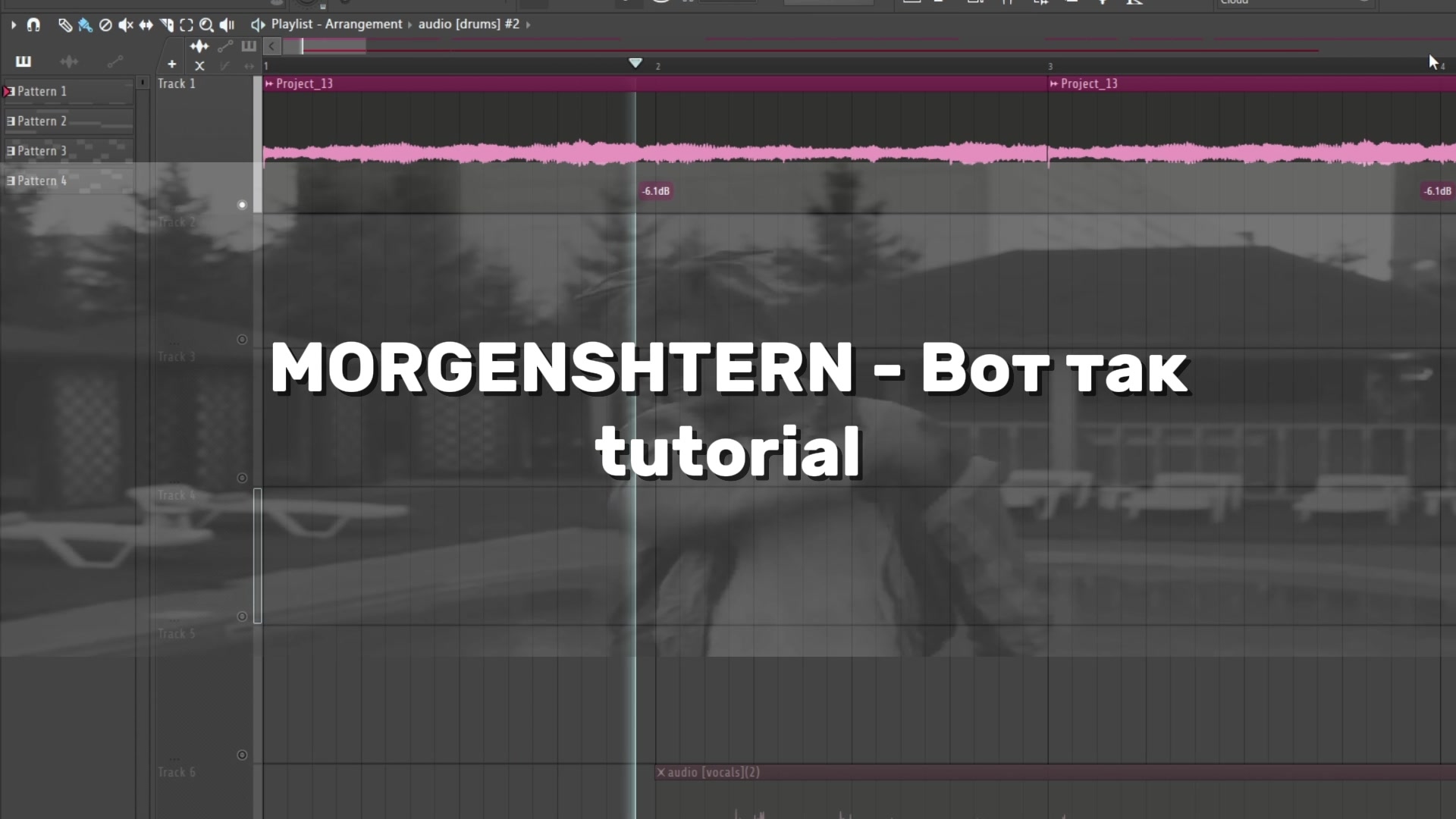Mute Track 3 using its dot switch

click(242, 478)
